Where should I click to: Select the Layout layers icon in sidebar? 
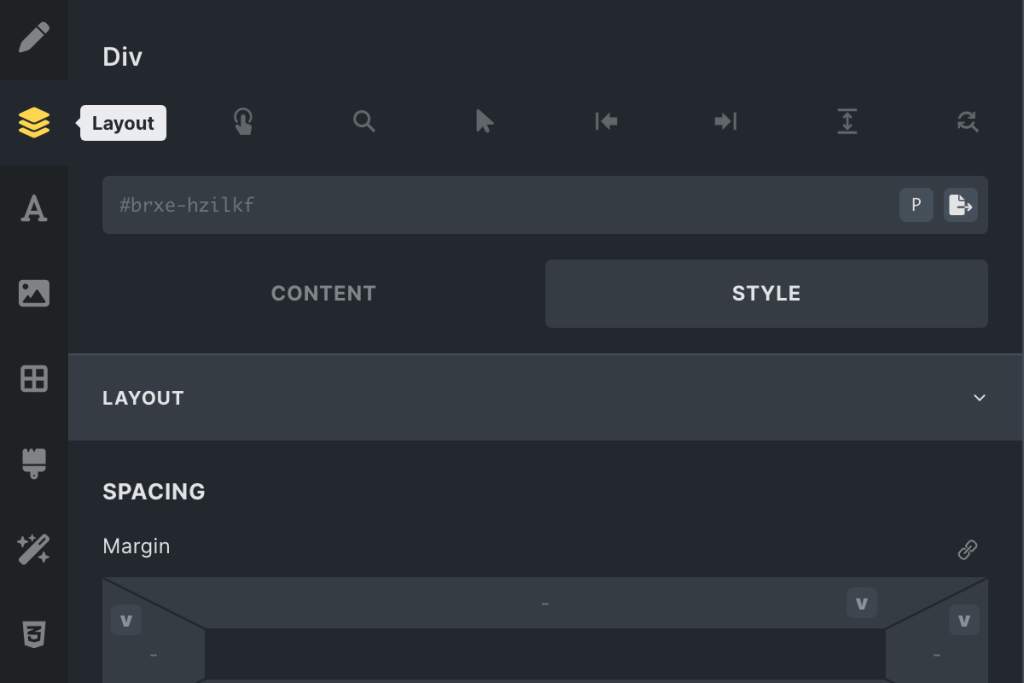(34, 123)
